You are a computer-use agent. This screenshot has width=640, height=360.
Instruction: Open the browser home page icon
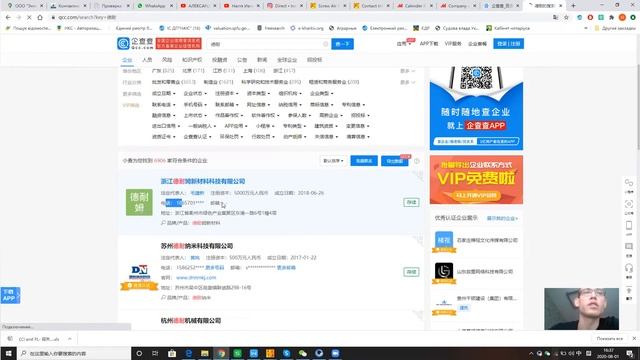coord(40,18)
